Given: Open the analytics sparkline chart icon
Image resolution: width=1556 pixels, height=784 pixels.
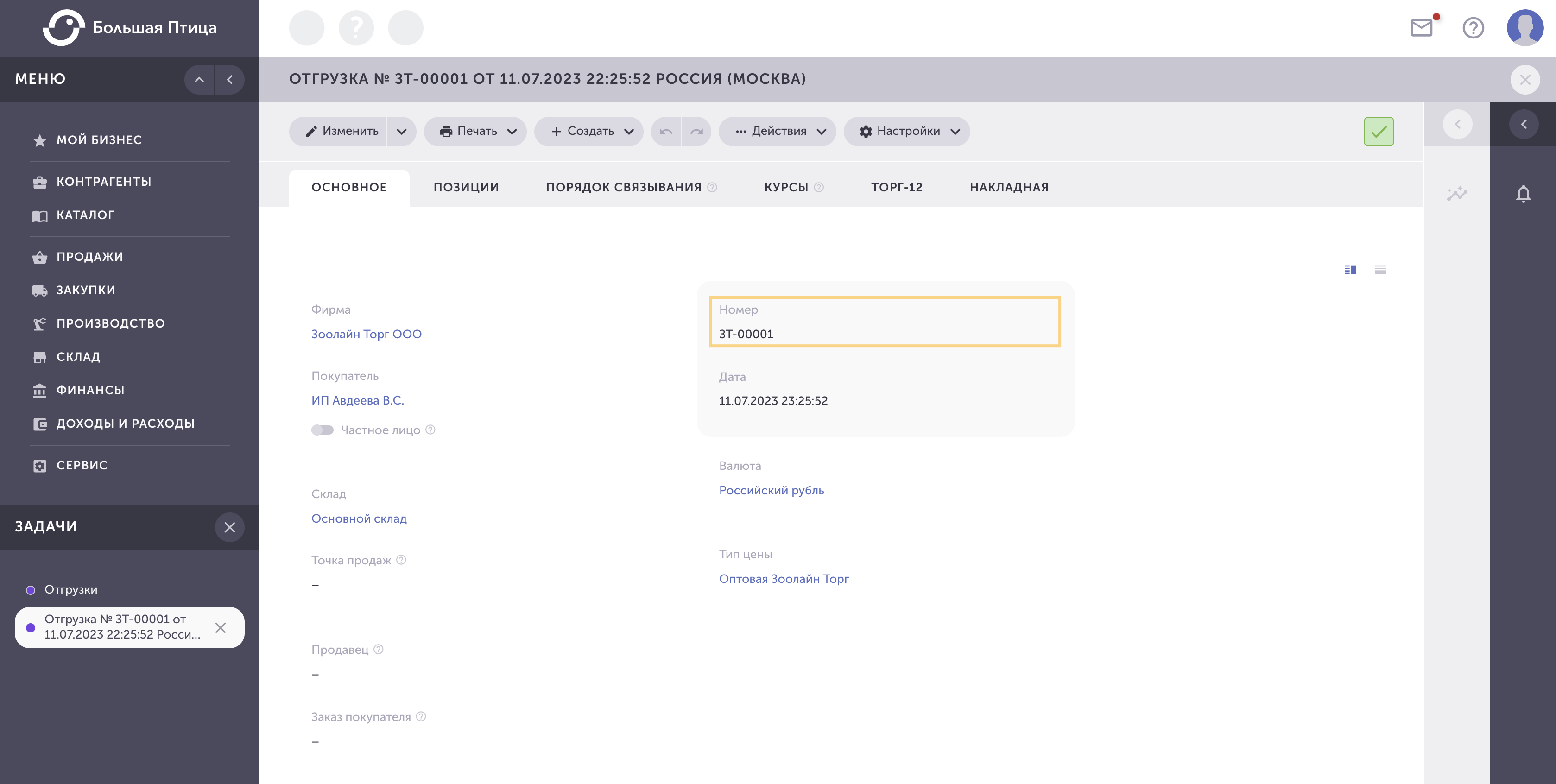Looking at the screenshot, I should 1457,194.
